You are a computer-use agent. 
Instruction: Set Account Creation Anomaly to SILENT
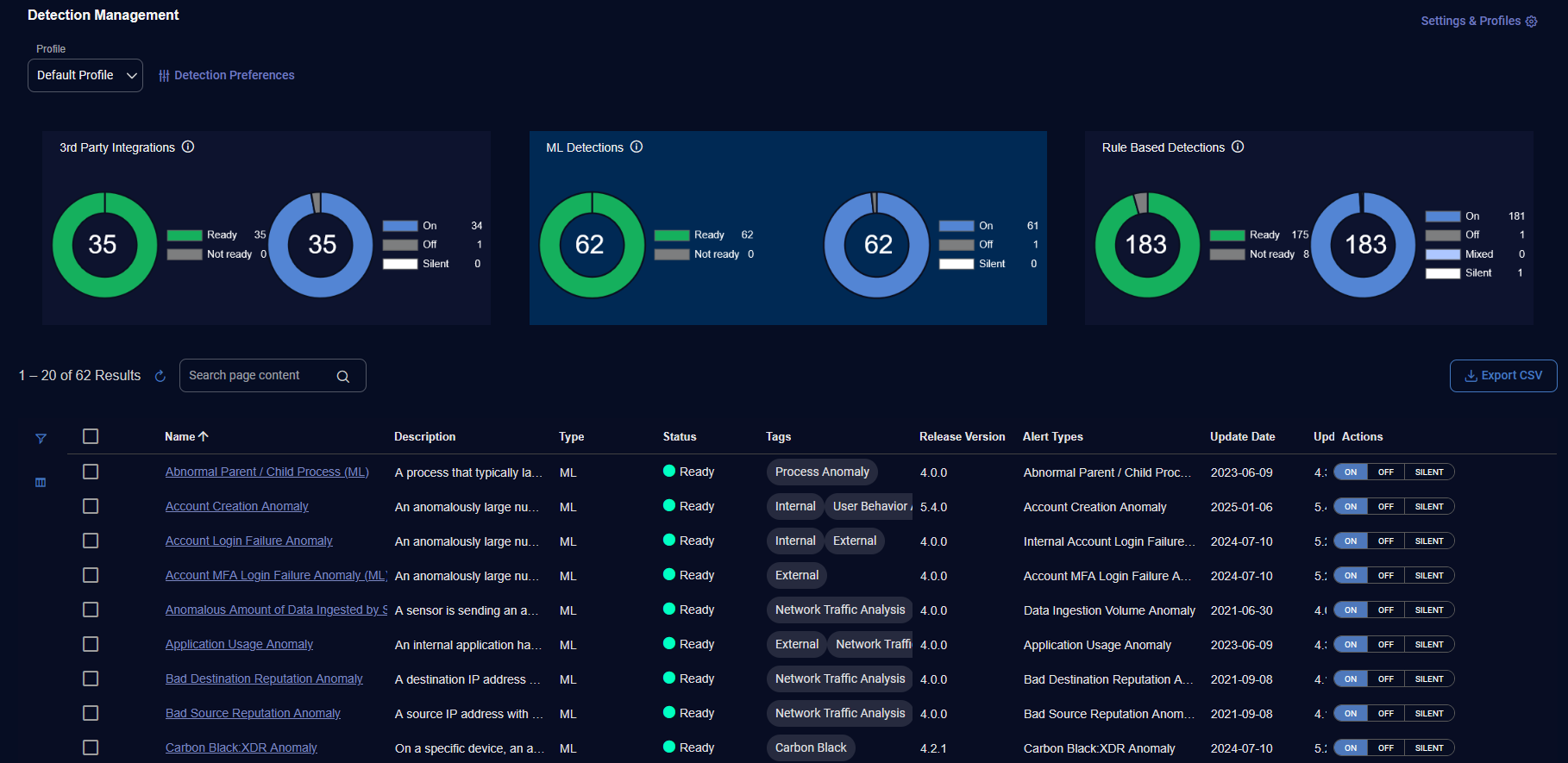(x=1429, y=506)
